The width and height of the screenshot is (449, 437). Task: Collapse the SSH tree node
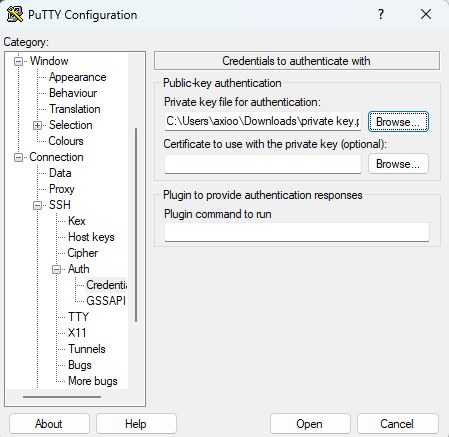pyautogui.click(x=38, y=205)
